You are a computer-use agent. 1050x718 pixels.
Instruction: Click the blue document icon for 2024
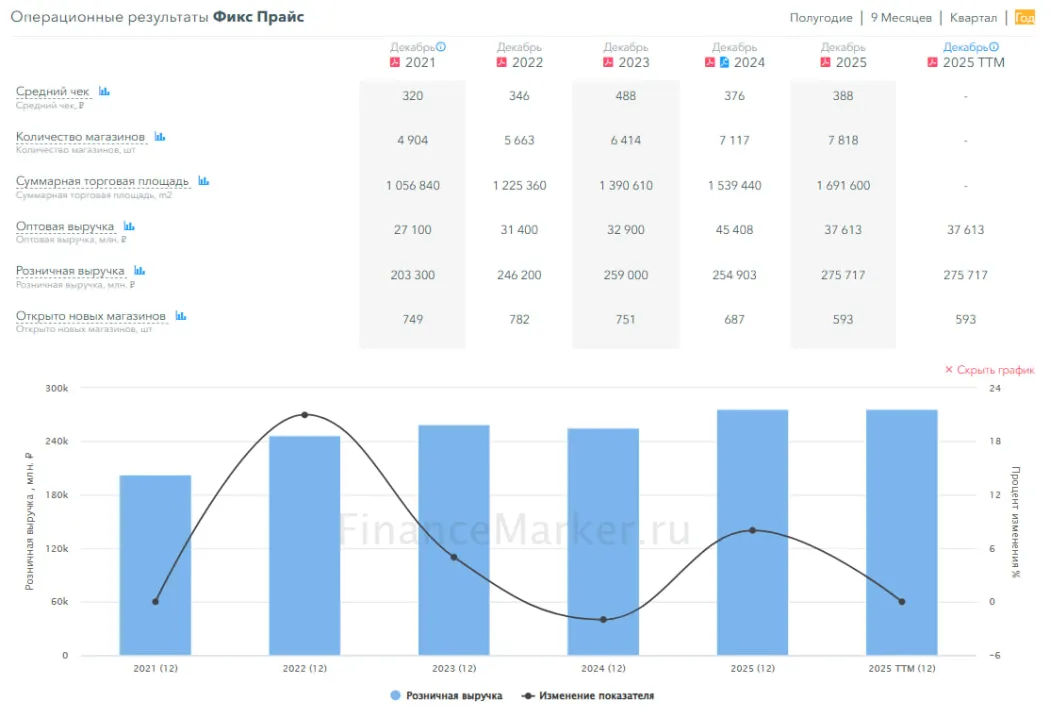[724, 62]
